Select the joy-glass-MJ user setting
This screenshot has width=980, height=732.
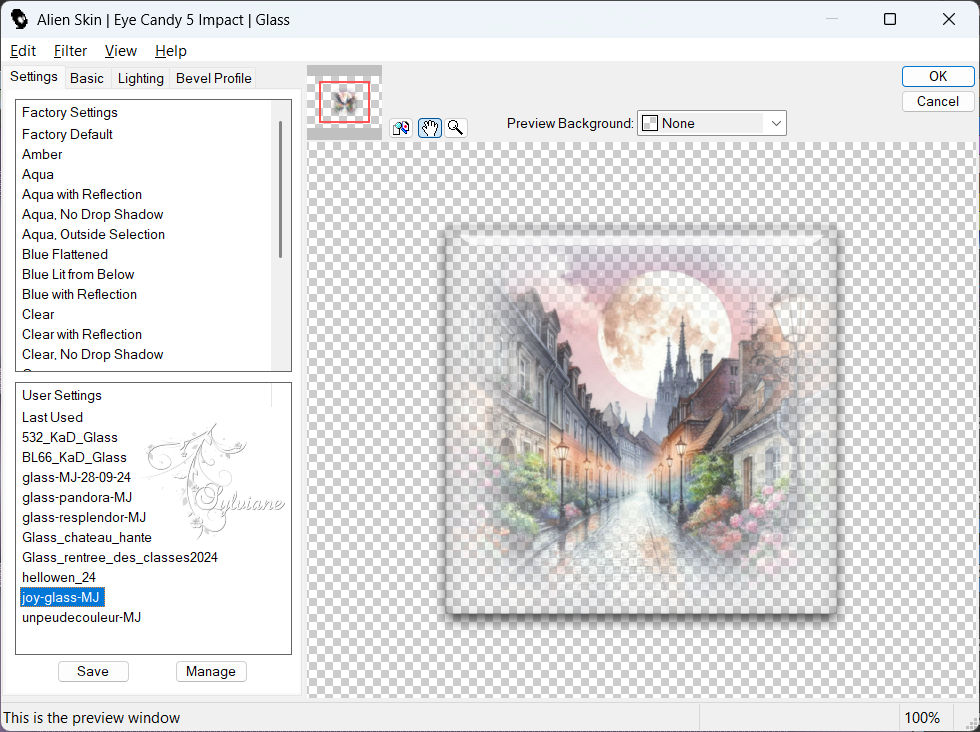pos(61,598)
